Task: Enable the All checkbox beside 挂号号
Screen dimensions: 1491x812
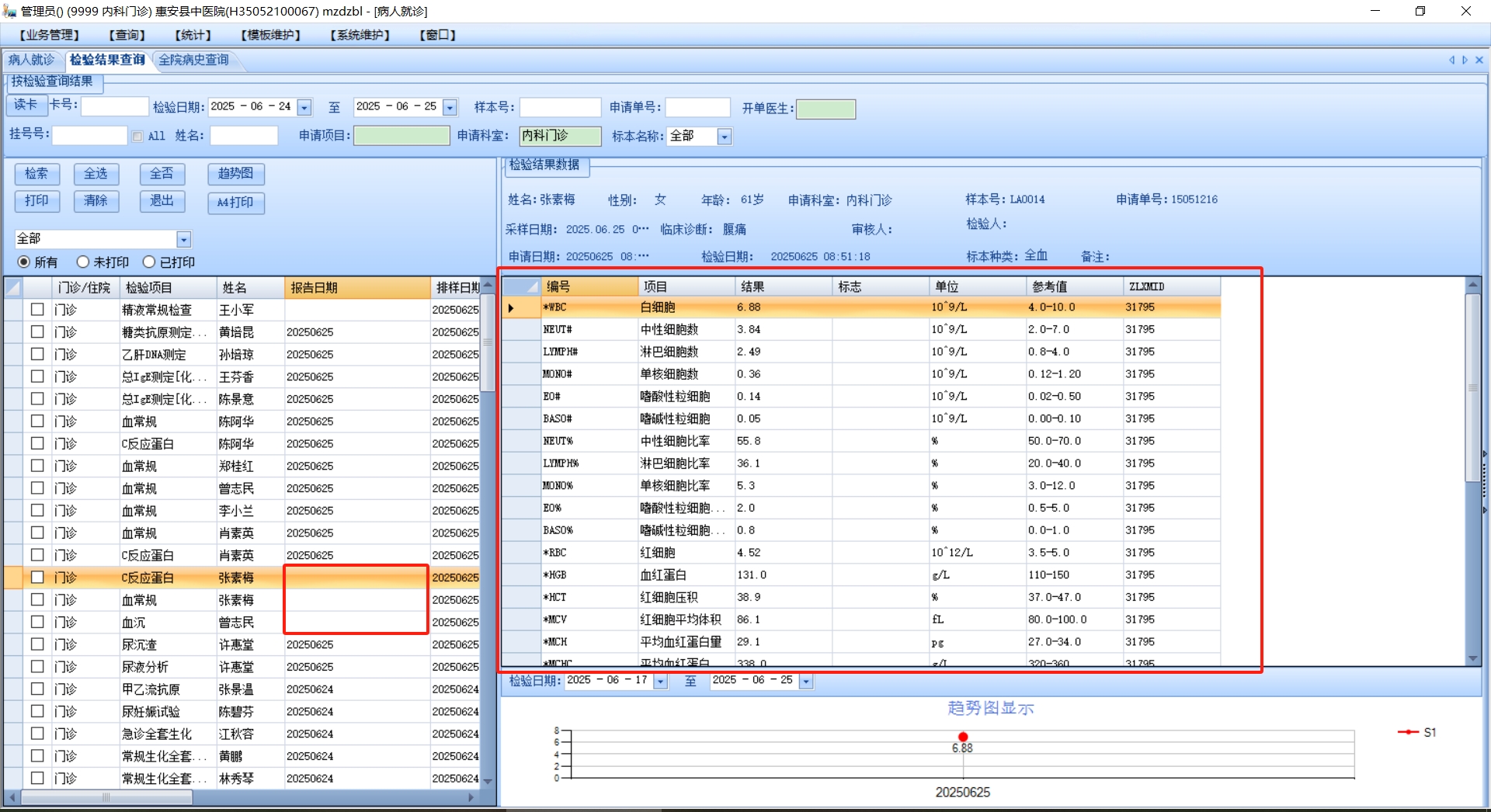Action: click(x=137, y=137)
